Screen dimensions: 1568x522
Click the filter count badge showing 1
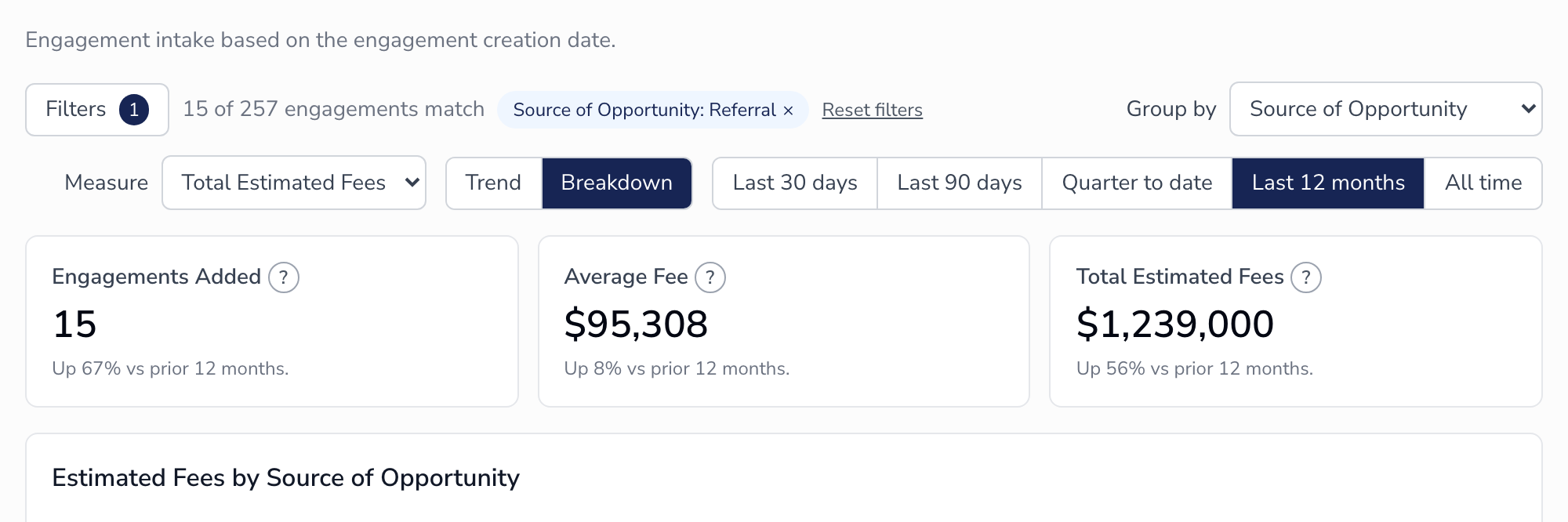pyautogui.click(x=134, y=110)
